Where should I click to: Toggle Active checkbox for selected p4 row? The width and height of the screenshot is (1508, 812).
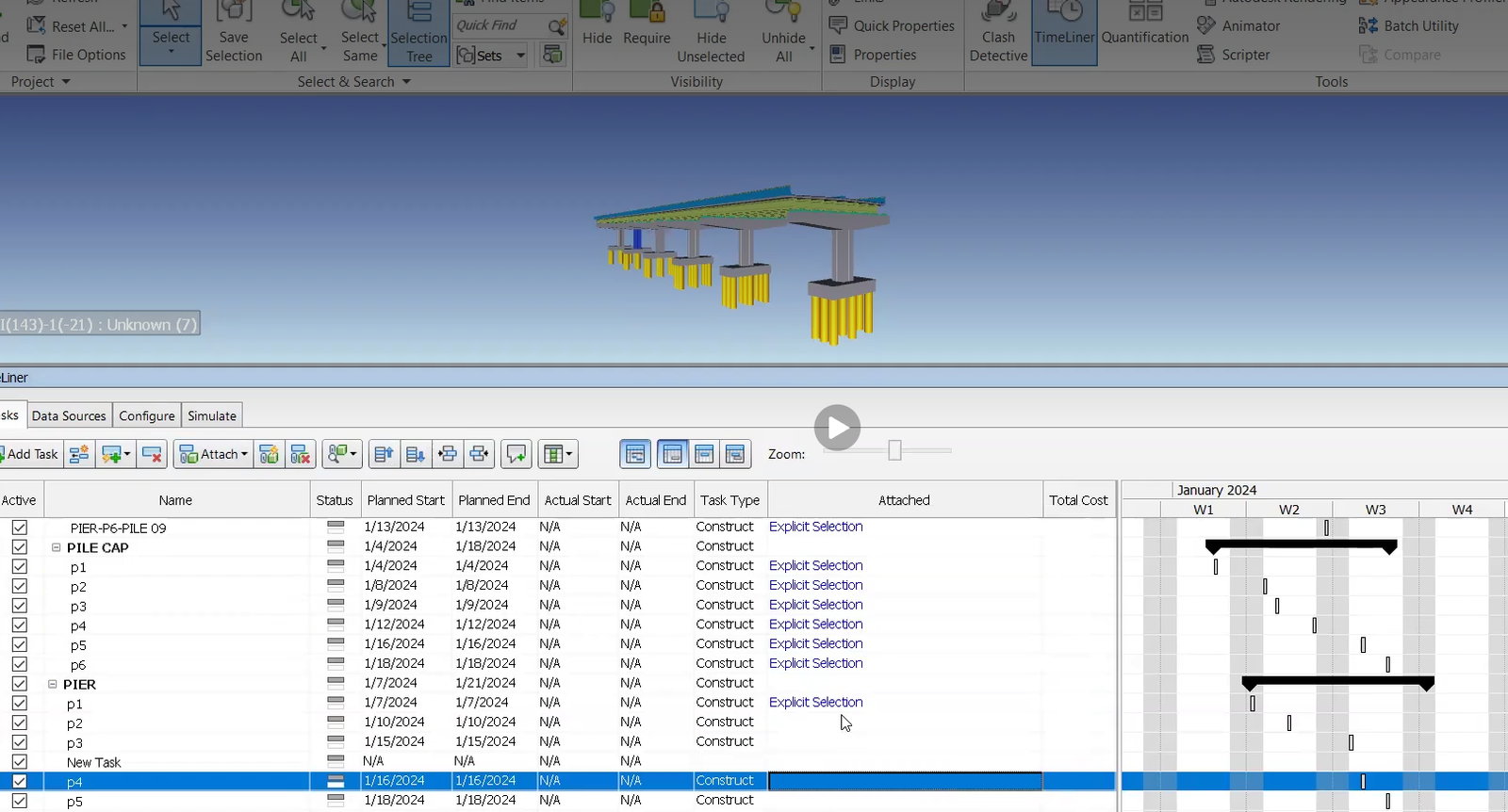coord(20,782)
